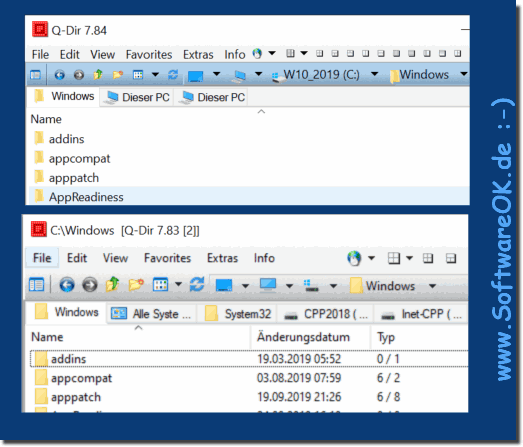Image resolution: width=523 pixels, height=447 pixels.
Task: Go forward using gray arrow in Q-Dir 7.83
Action: click(89, 285)
